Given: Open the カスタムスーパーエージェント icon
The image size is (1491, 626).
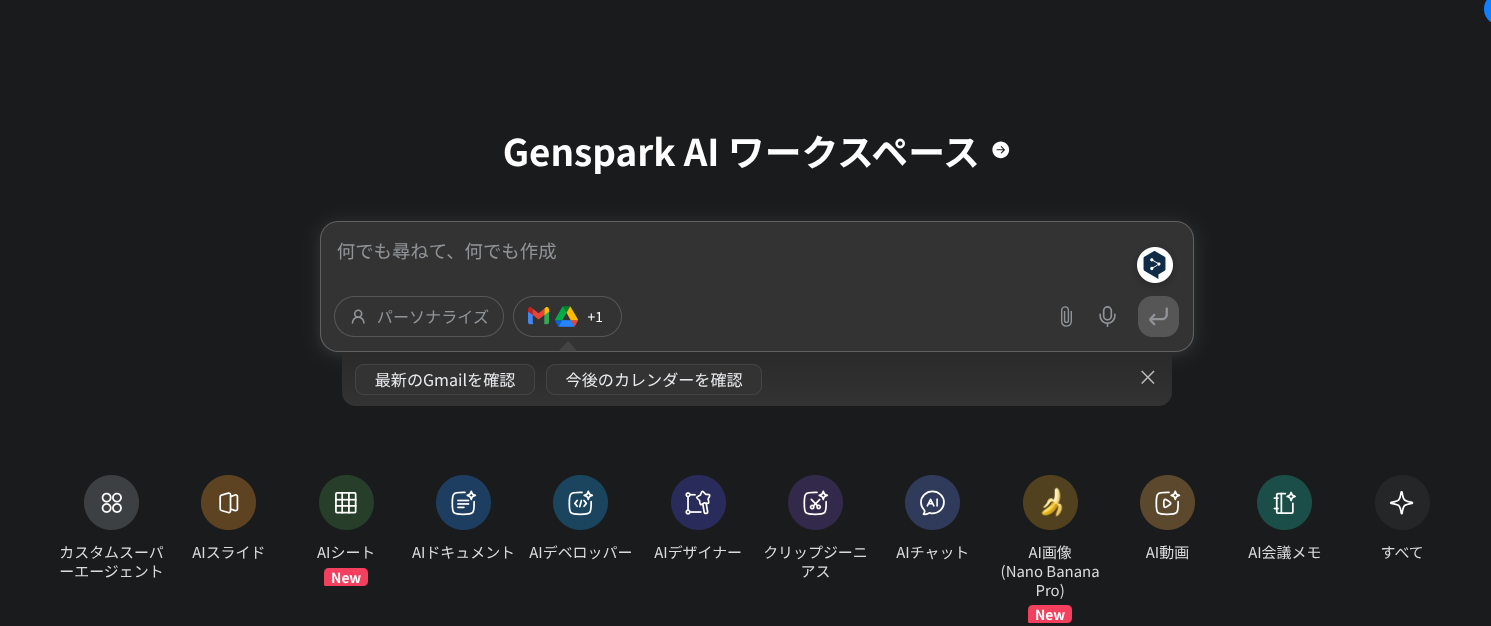Looking at the screenshot, I should [x=111, y=502].
